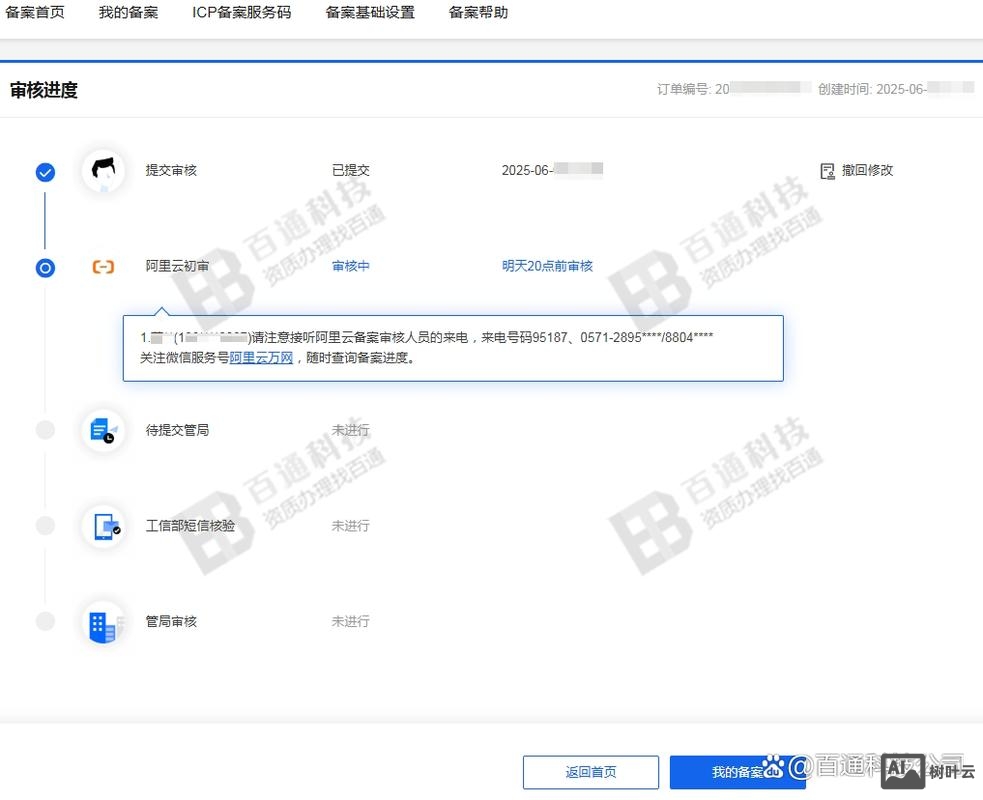The width and height of the screenshot is (983, 800).
Task: Open the 备案帮助 menu item
Action: [x=477, y=13]
